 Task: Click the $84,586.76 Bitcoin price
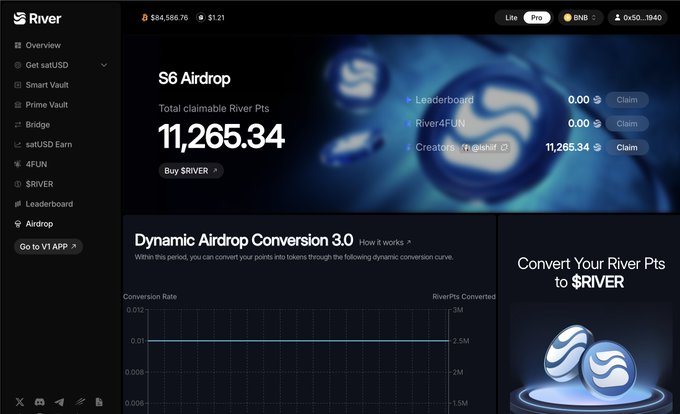pyautogui.click(x=169, y=18)
